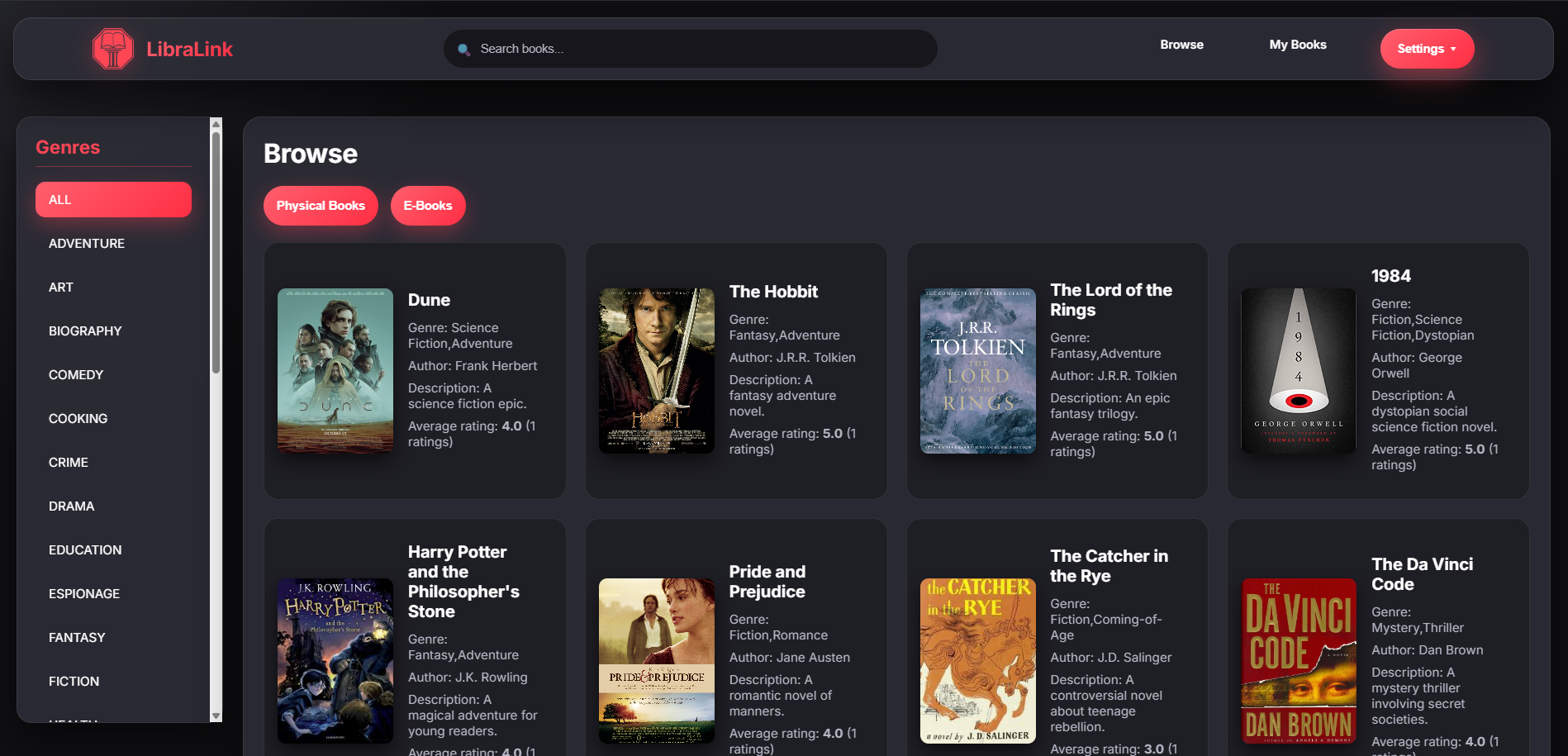Open the My Books page
The image size is (1568, 756).
tap(1298, 45)
